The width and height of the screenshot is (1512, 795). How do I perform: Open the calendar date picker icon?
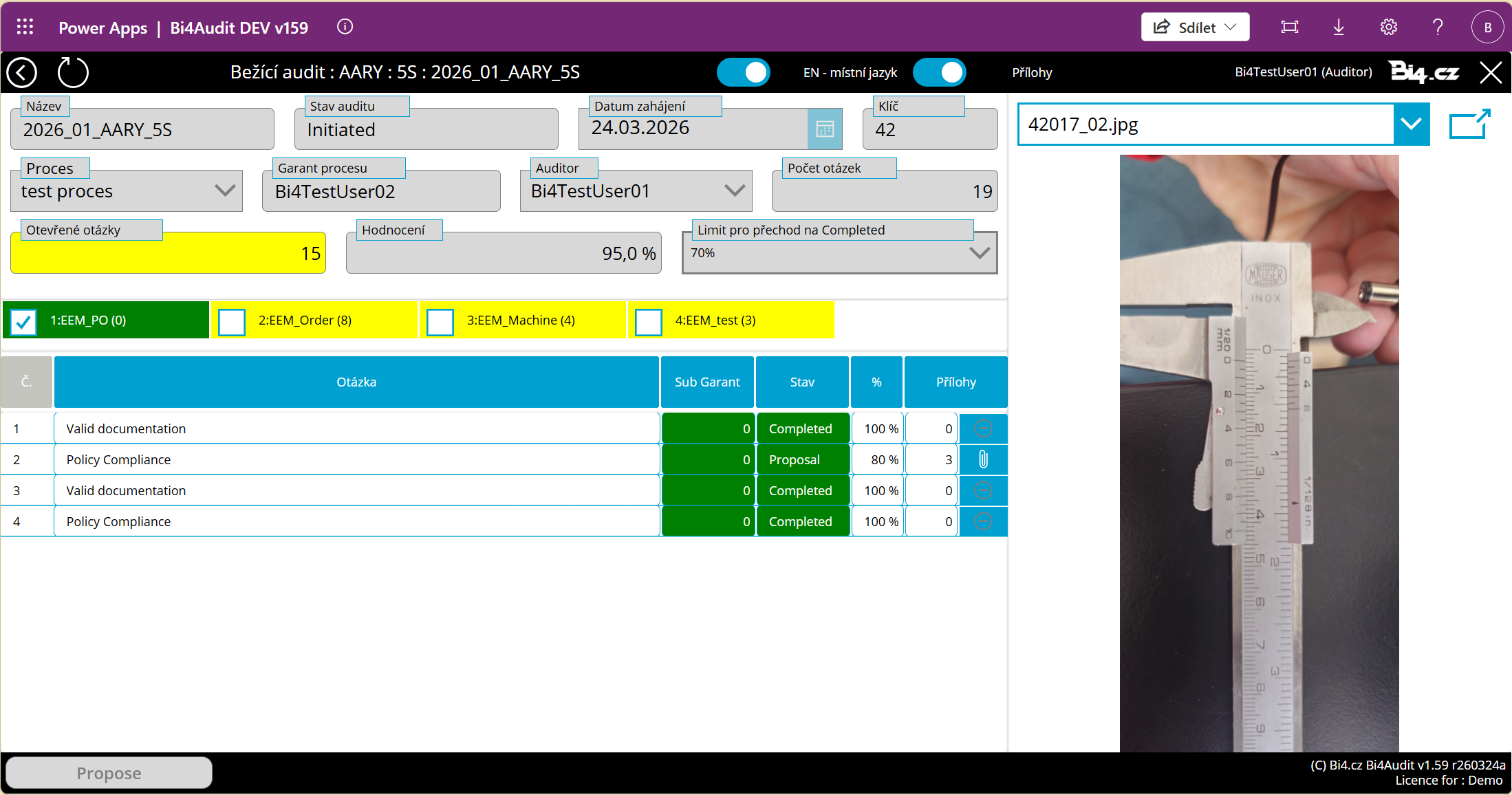tap(824, 129)
